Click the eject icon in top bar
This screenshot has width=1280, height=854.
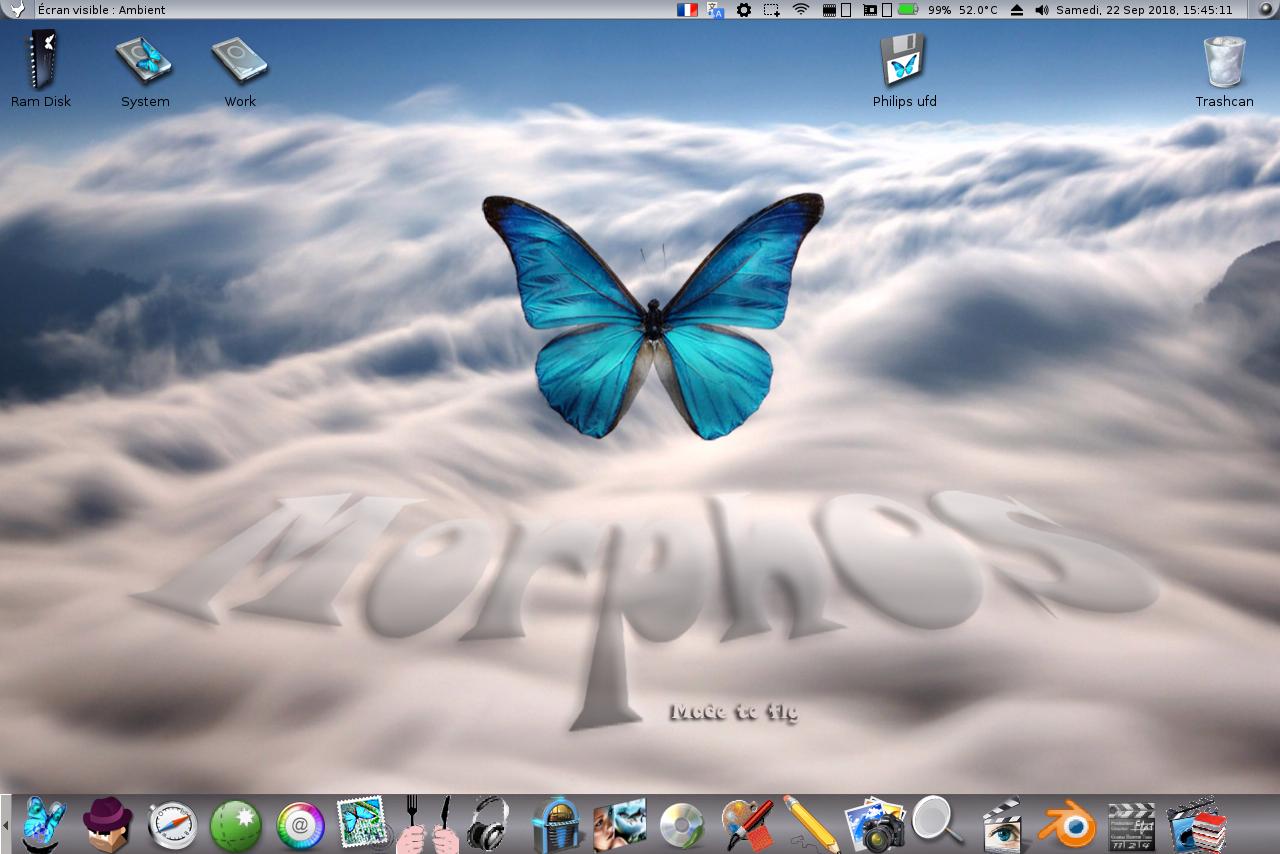click(x=1017, y=10)
